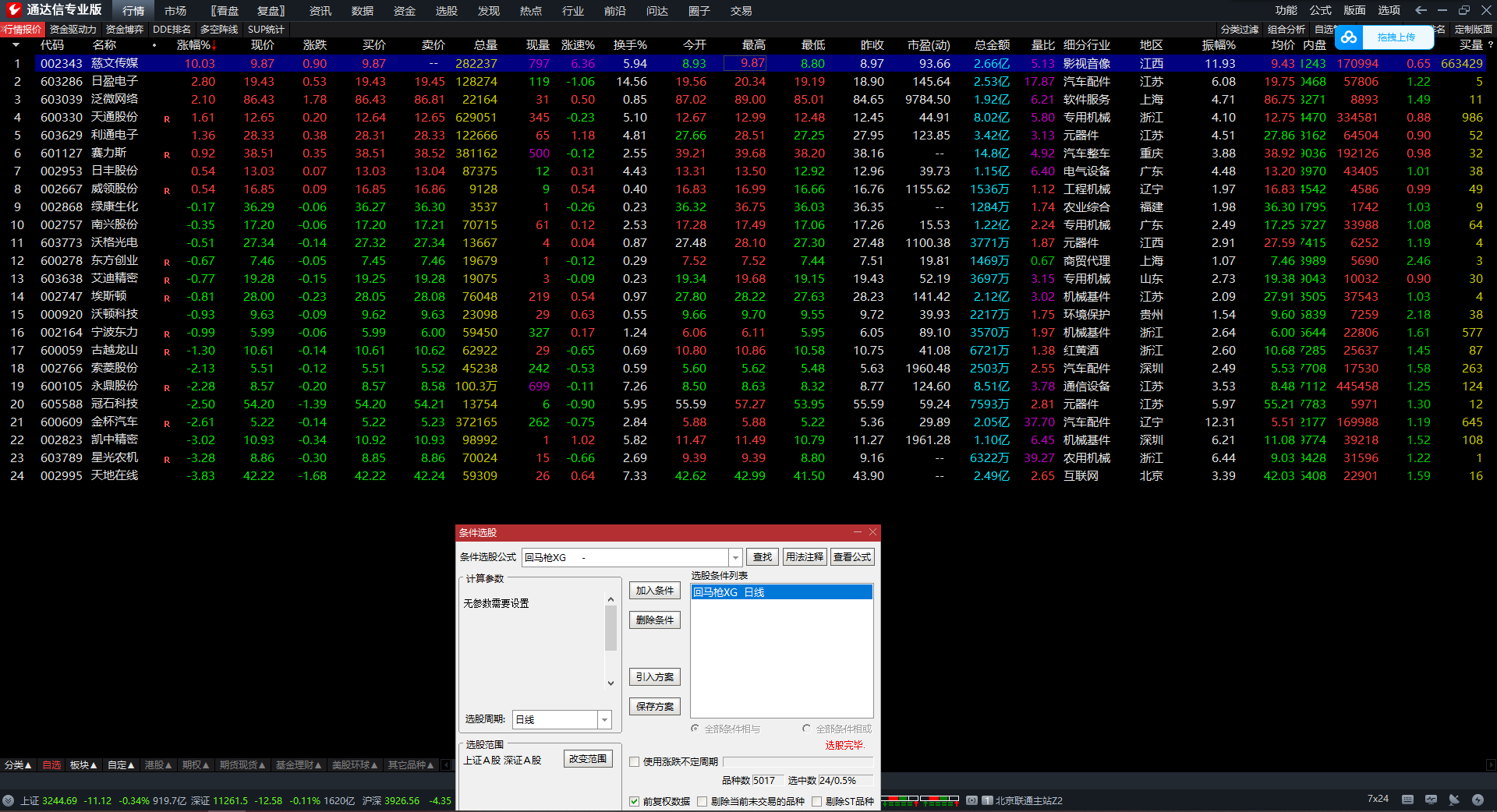Click the 删除条件 button
This screenshot has height=812, width=1497.
click(x=655, y=620)
